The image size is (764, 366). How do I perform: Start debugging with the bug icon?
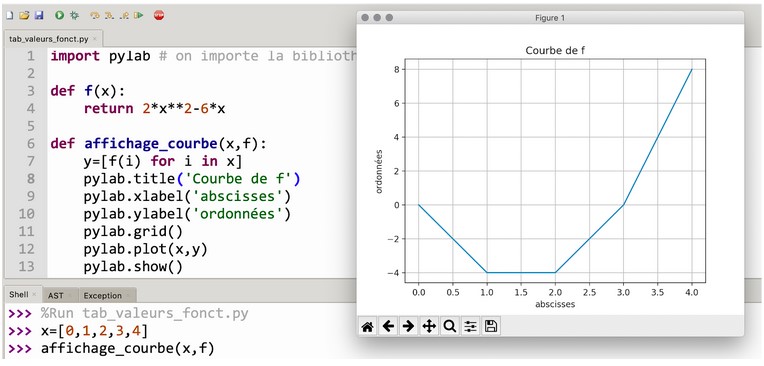(x=74, y=16)
